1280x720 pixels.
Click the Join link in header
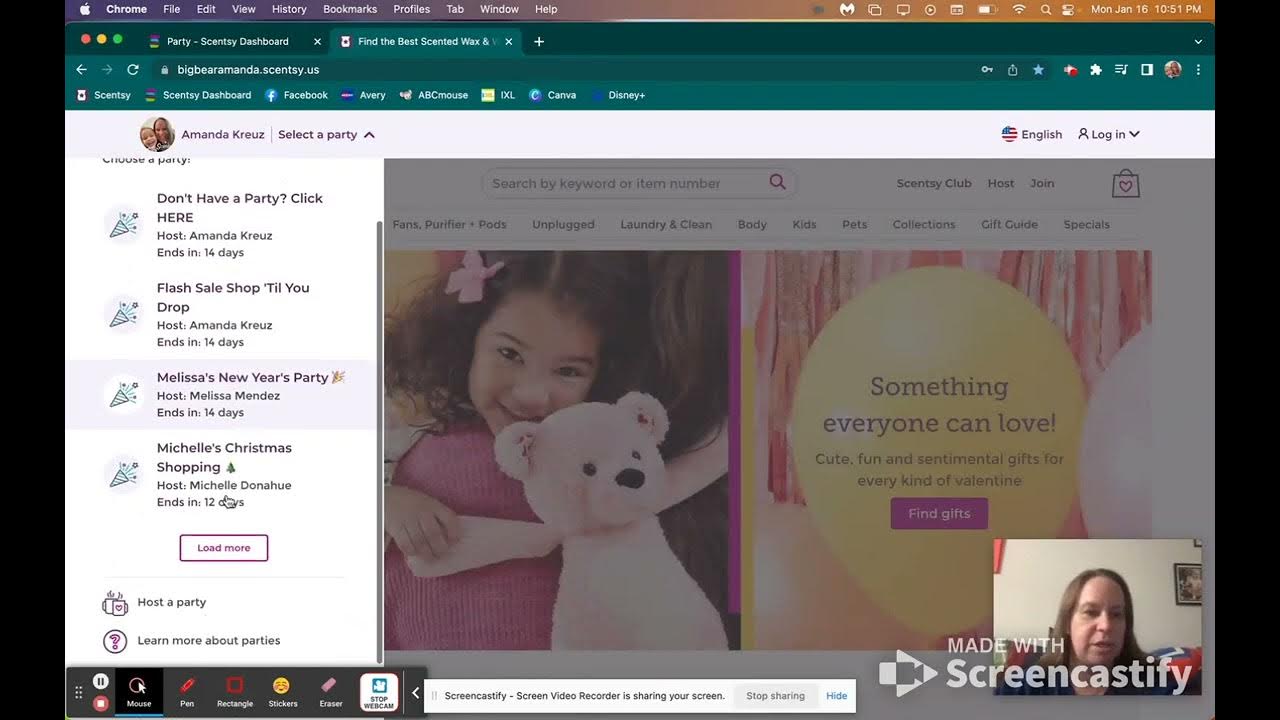point(1042,183)
